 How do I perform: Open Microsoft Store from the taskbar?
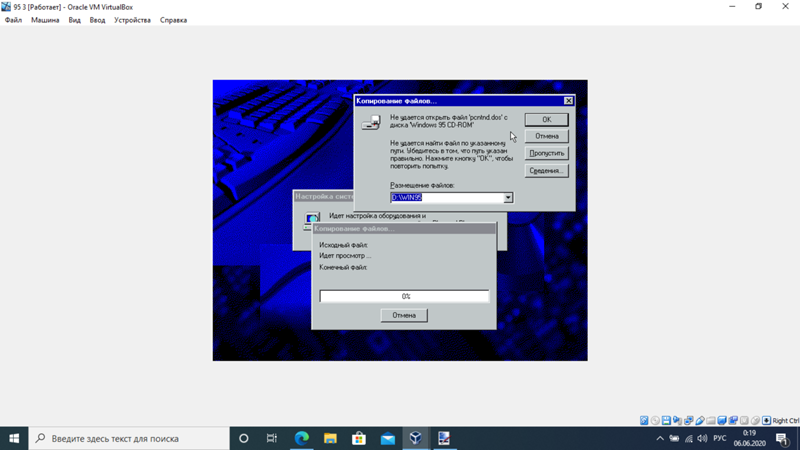(x=359, y=438)
